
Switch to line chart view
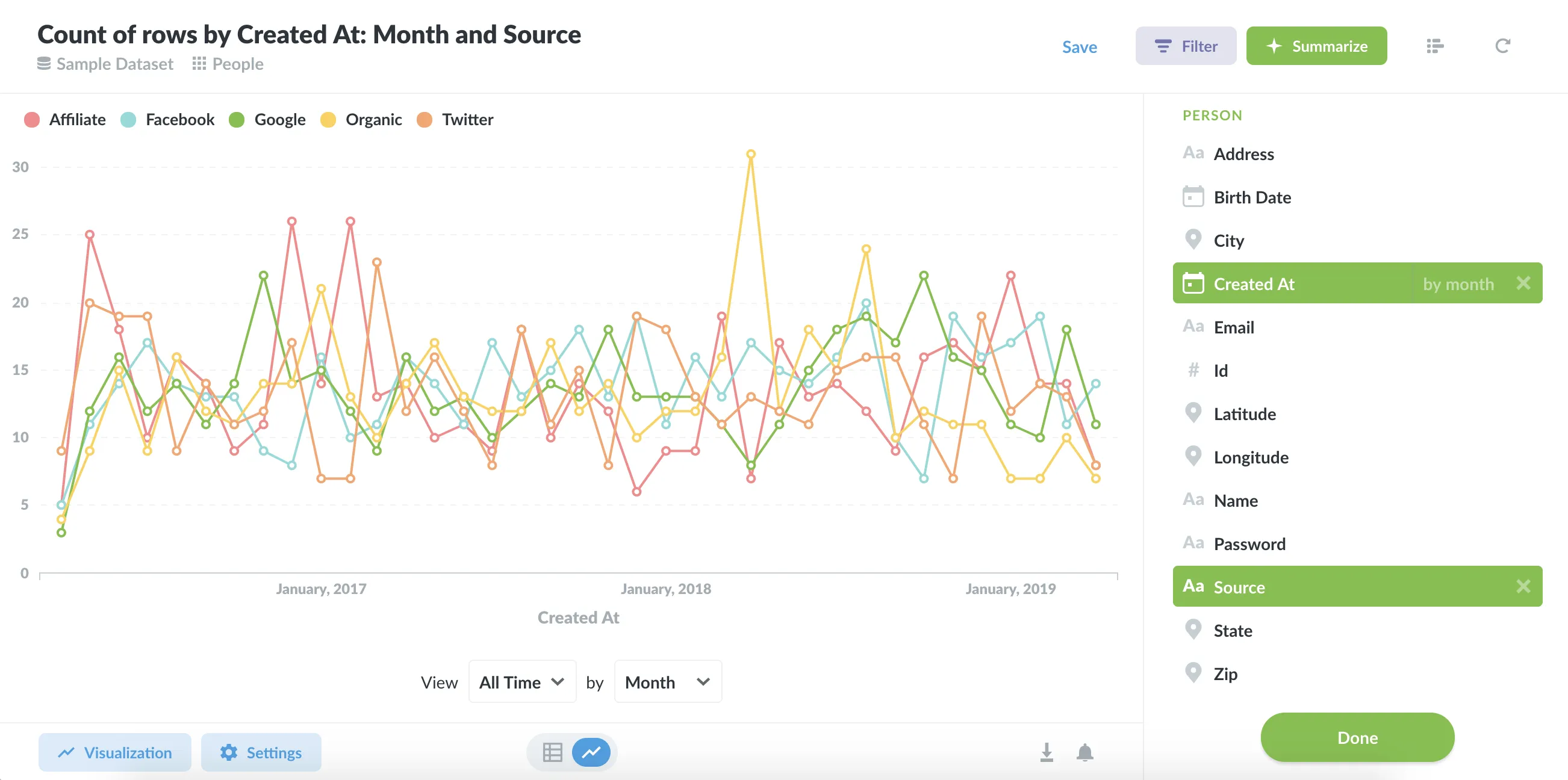pyautogui.click(x=591, y=753)
